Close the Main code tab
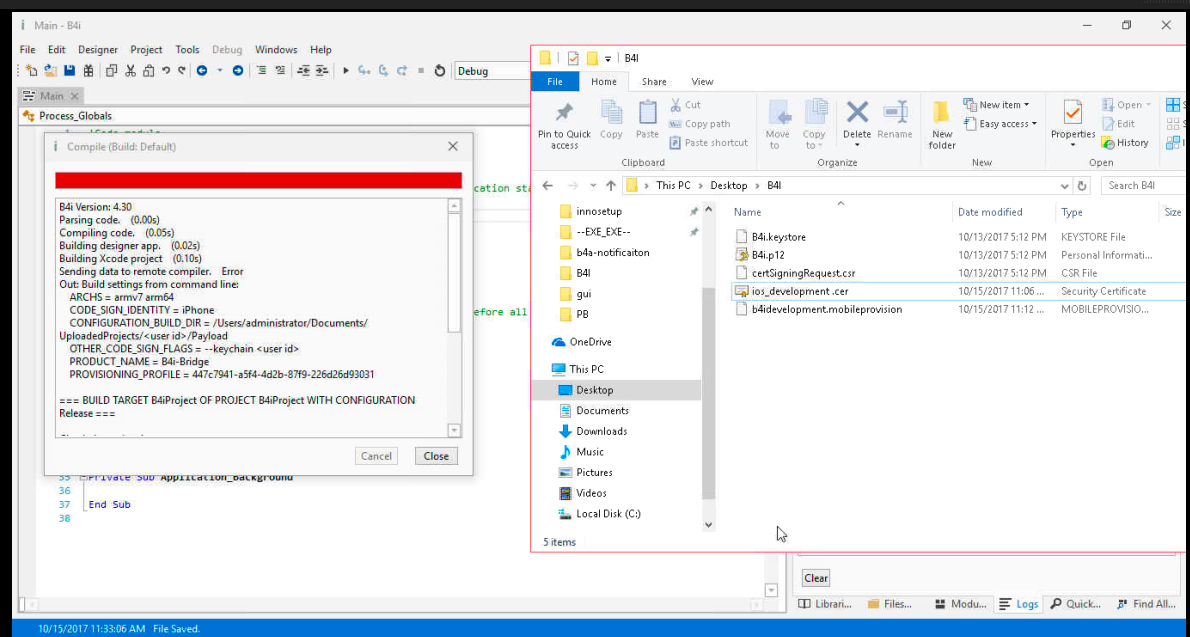The height and width of the screenshot is (637, 1190). coord(74,96)
